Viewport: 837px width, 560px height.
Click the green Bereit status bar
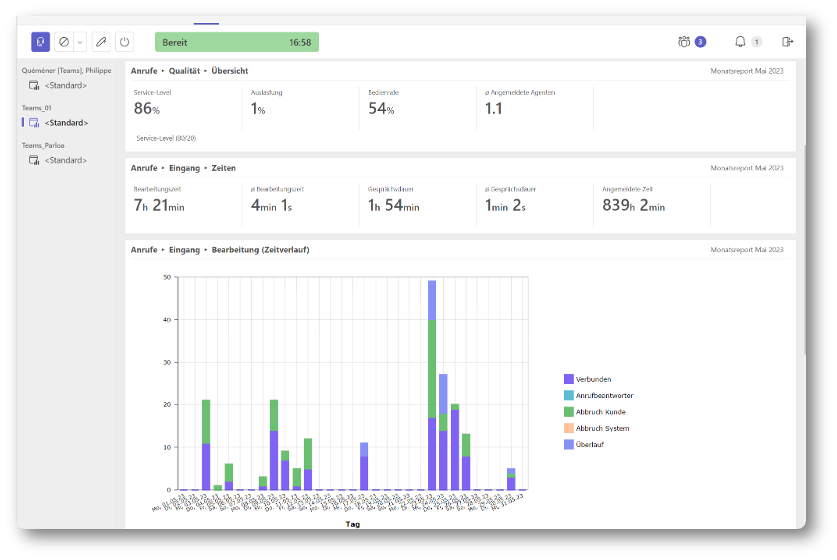tap(237, 42)
